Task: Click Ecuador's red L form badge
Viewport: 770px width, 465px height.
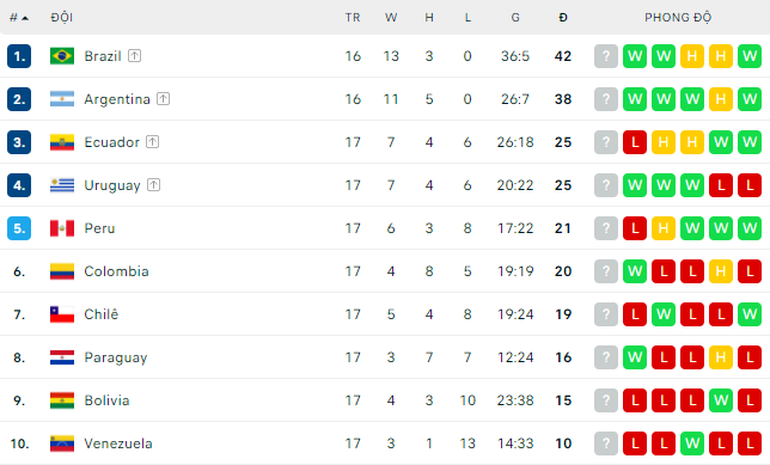Action: coord(635,142)
